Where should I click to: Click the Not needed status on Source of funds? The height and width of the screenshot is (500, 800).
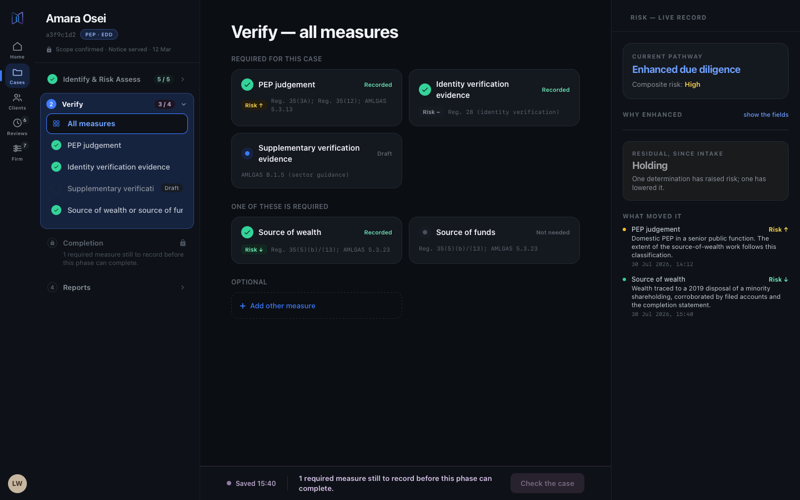click(553, 232)
